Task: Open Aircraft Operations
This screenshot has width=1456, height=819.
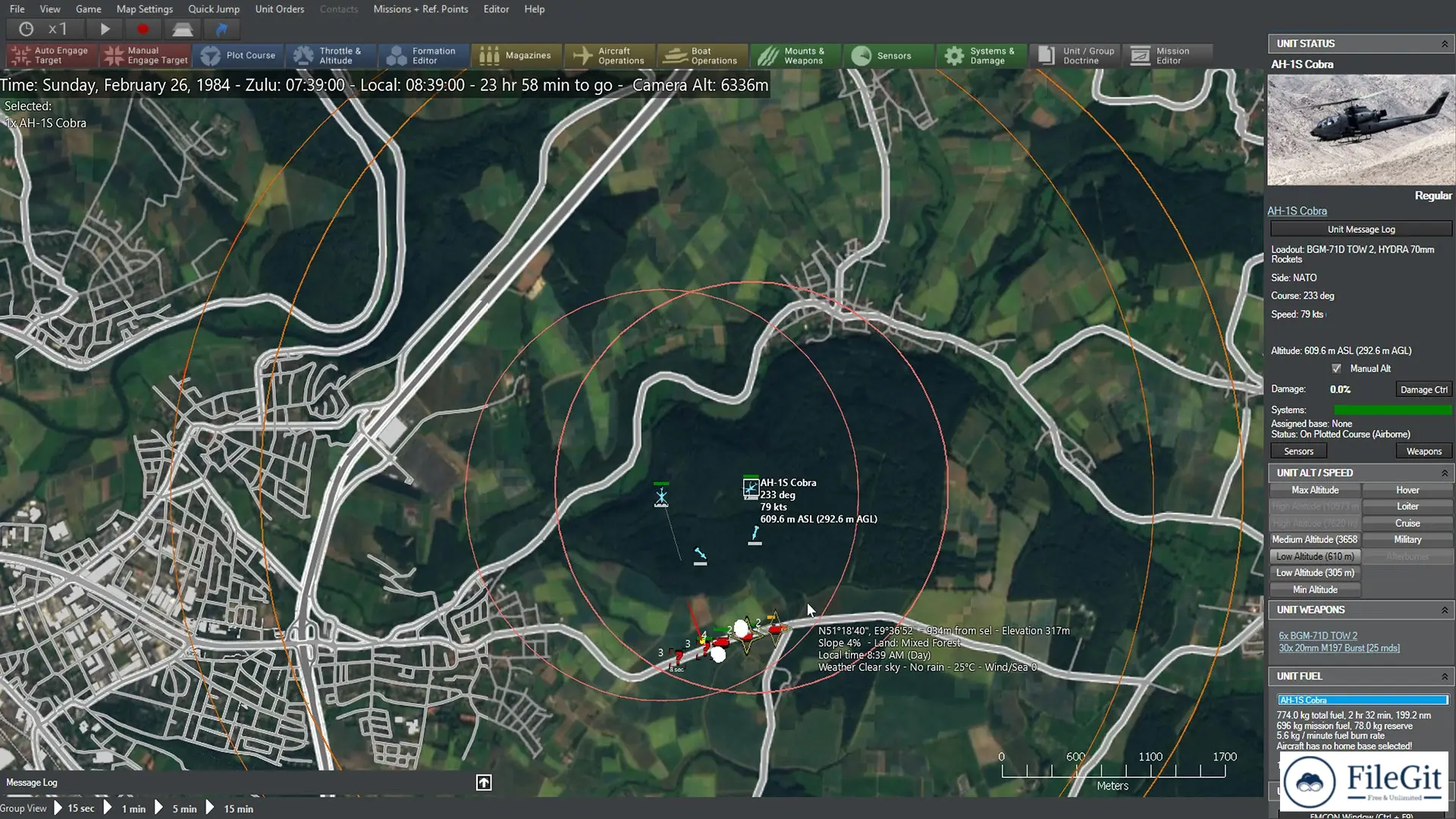Action: [x=609, y=55]
